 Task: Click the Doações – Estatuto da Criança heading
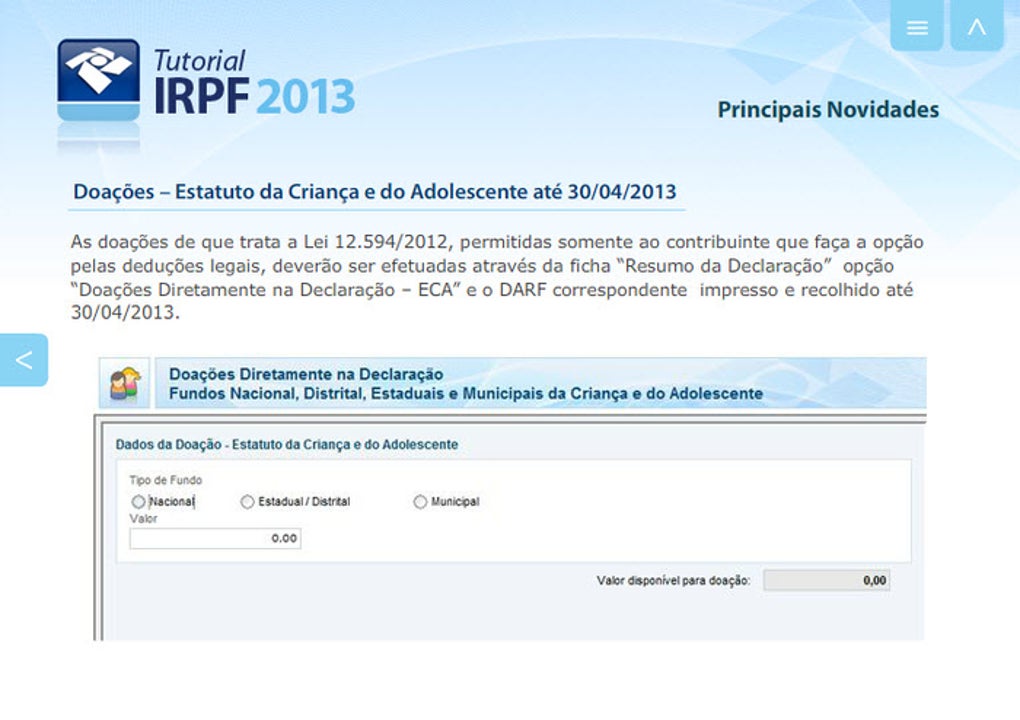[375, 192]
